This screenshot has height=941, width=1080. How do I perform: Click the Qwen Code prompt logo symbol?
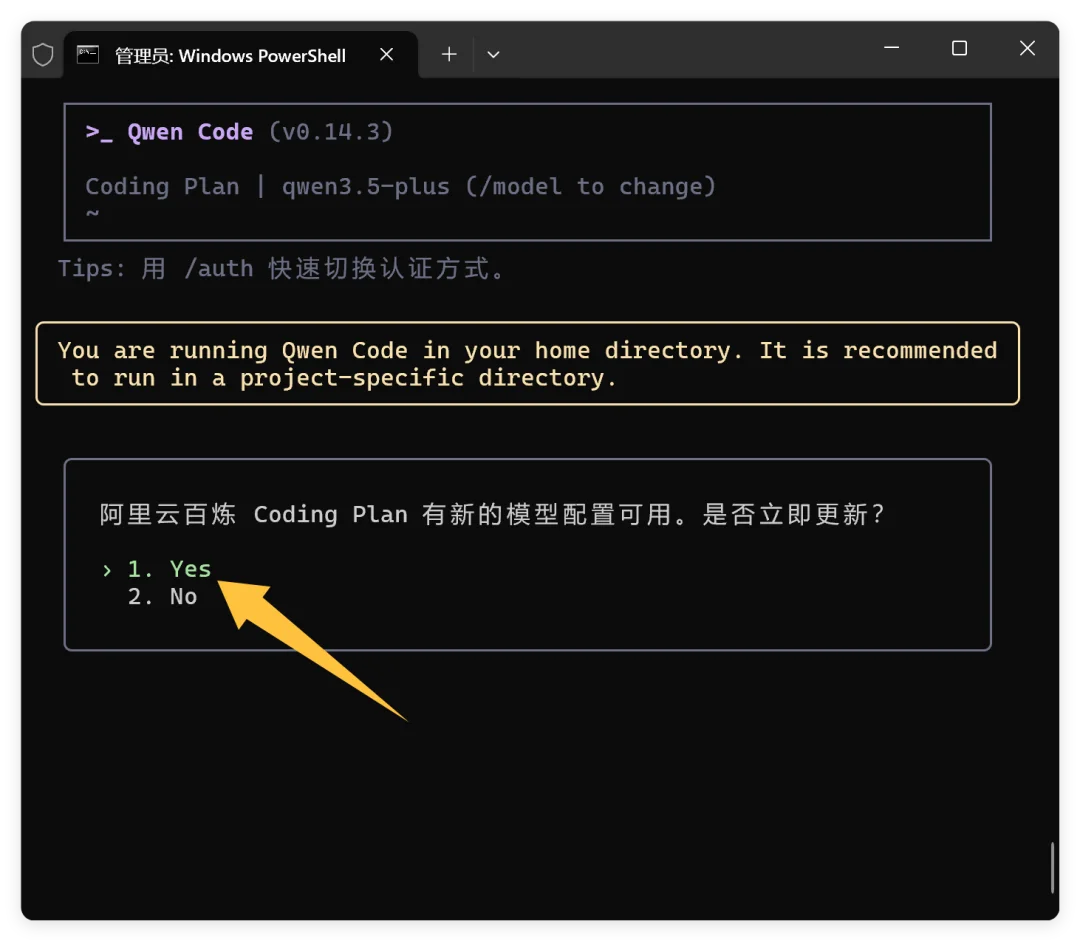click(99, 132)
